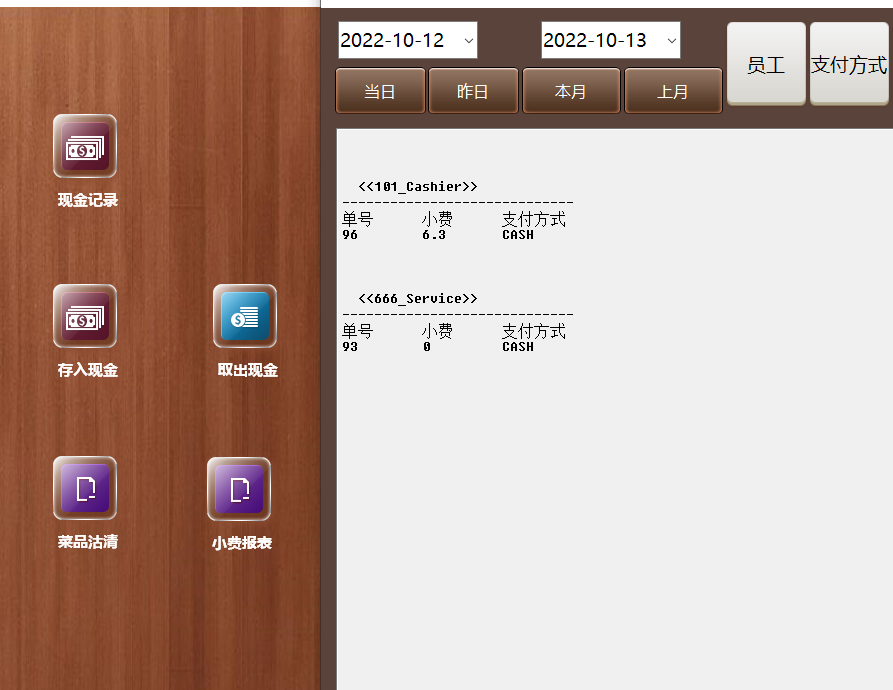
Task: Group report by 支付方式 button
Action: click(849, 64)
